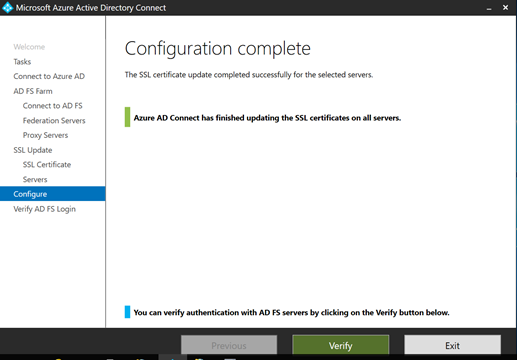Select Proxy Servers step
This screenshot has height=360, width=517.
pyautogui.click(x=45, y=135)
